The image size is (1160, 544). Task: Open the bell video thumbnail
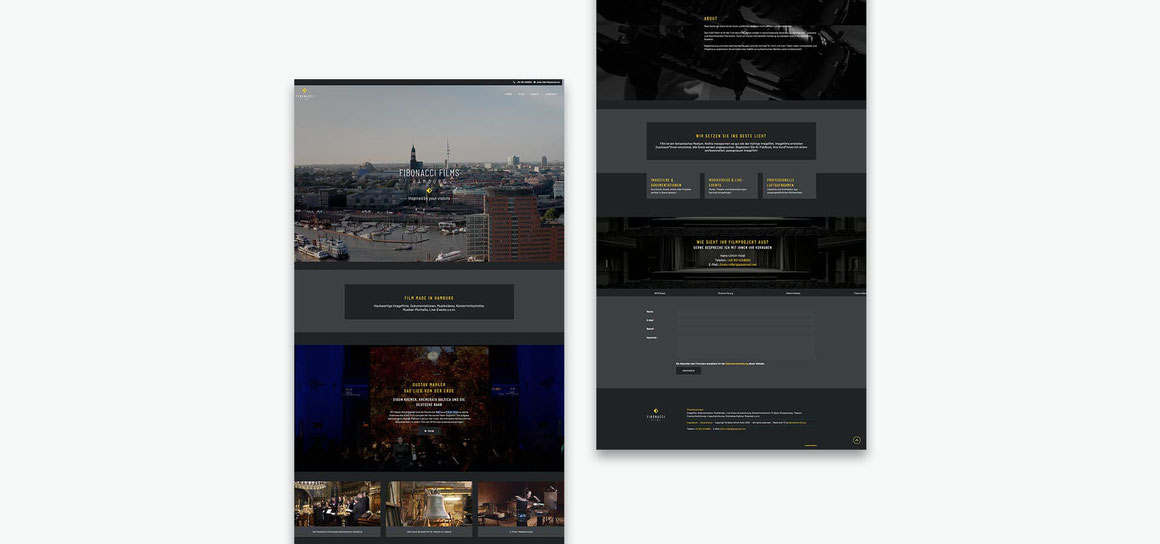coord(429,503)
